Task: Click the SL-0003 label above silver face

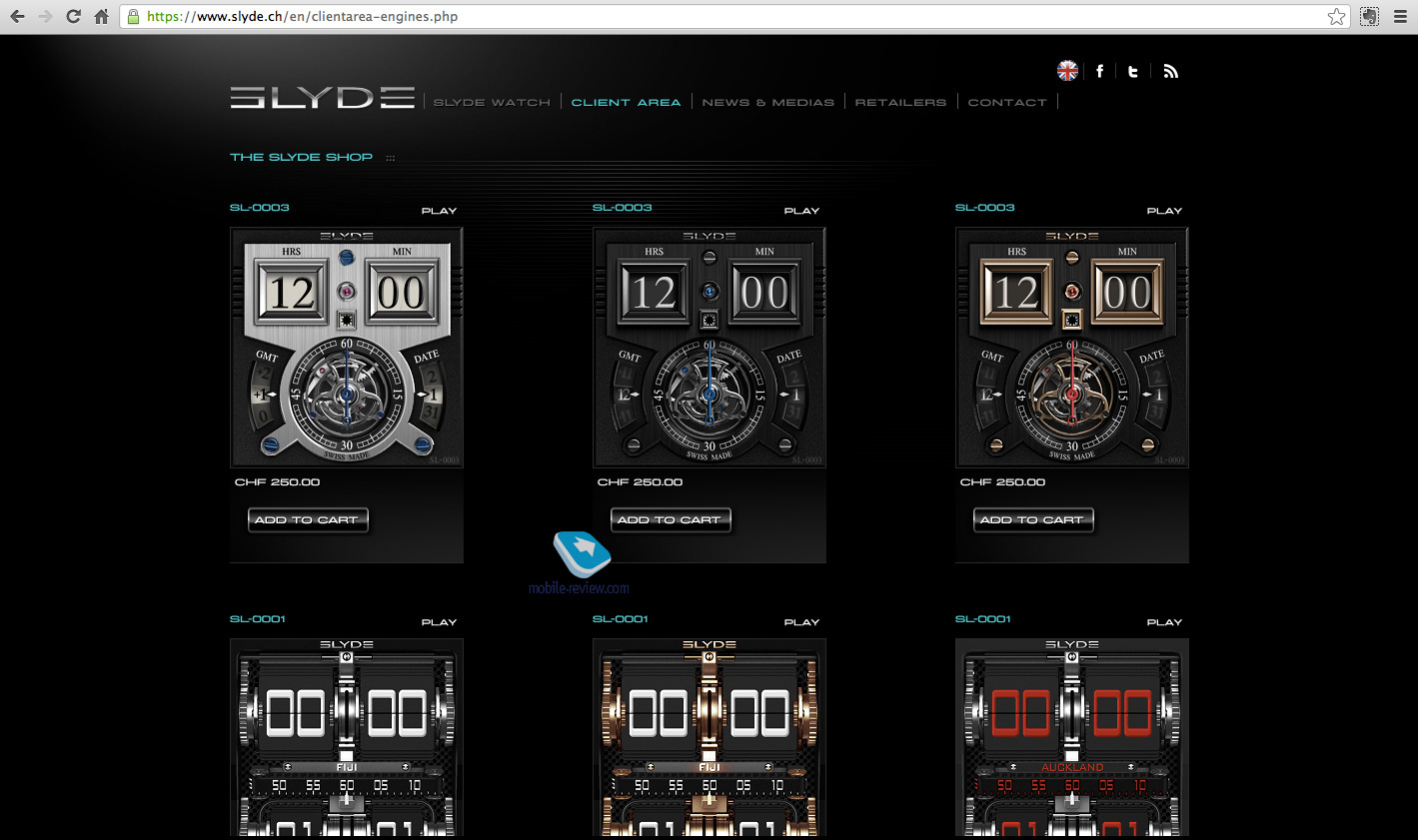Action: pos(259,208)
